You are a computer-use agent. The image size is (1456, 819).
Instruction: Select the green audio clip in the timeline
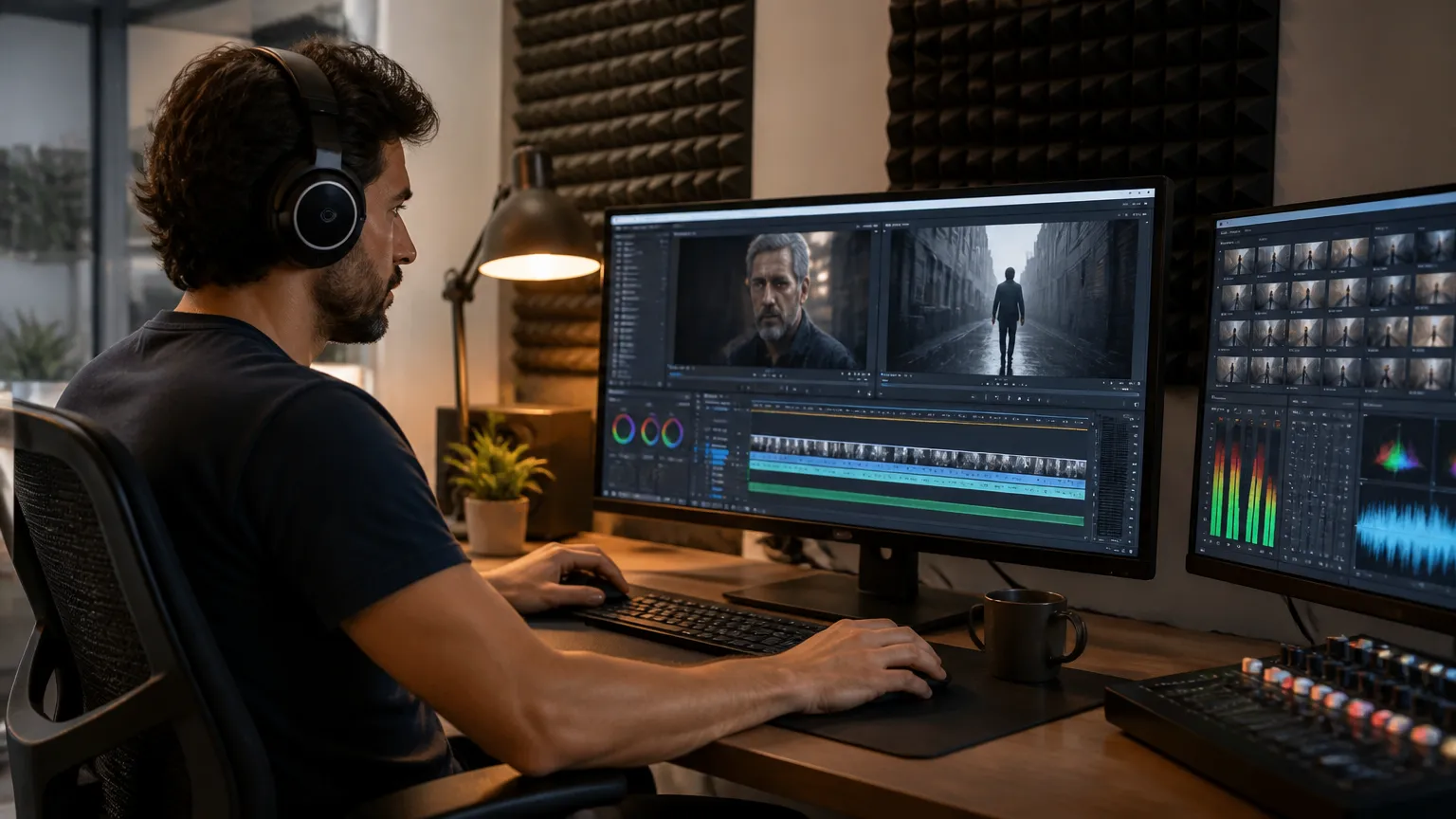pyautogui.click(x=916, y=503)
